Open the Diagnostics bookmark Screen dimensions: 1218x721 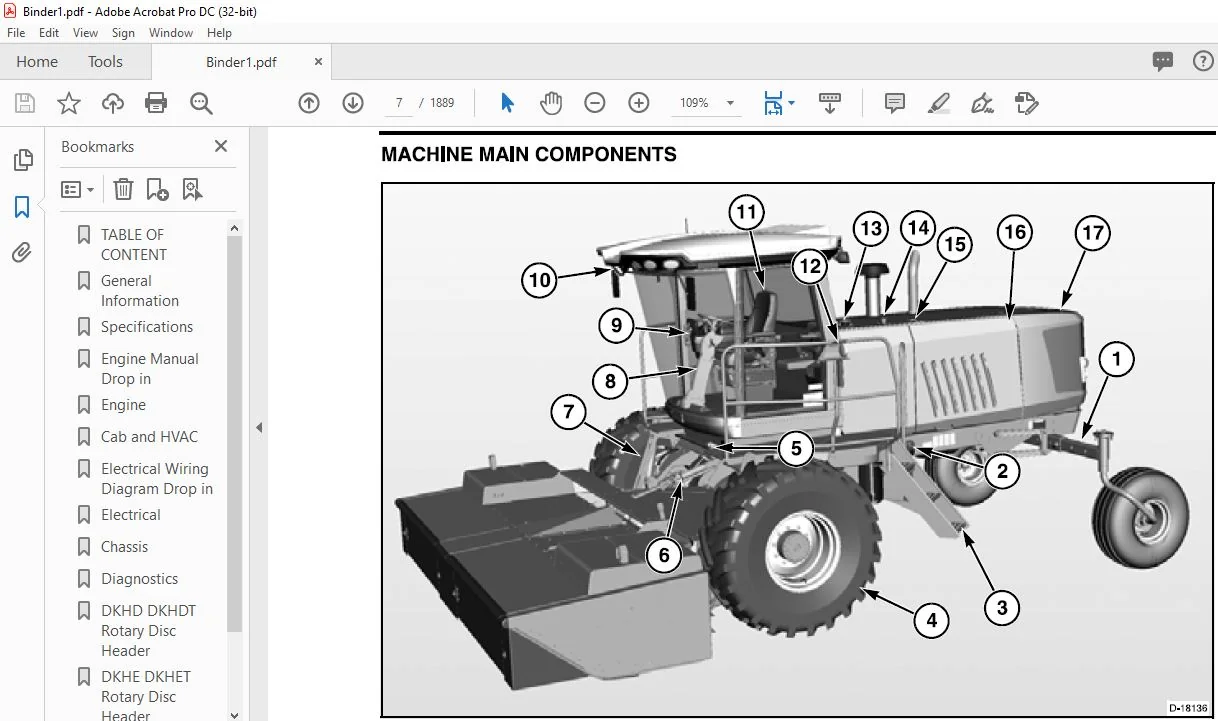tap(139, 579)
